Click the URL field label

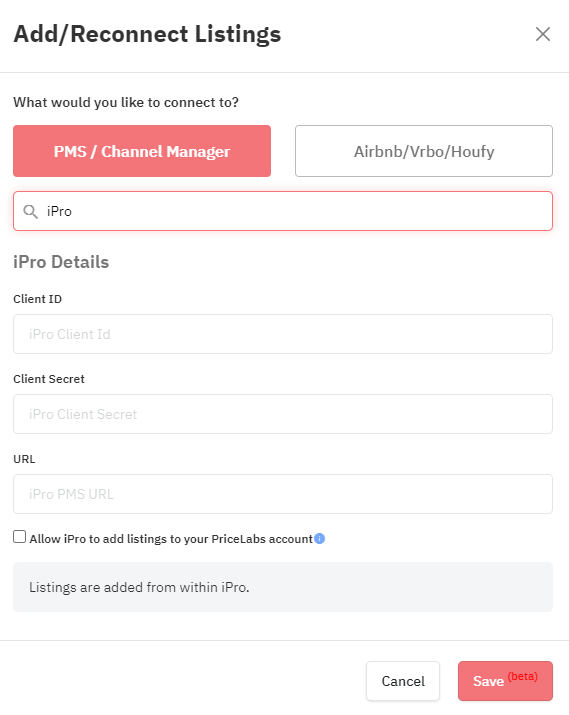pyautogui.click(x=24, y=459)
